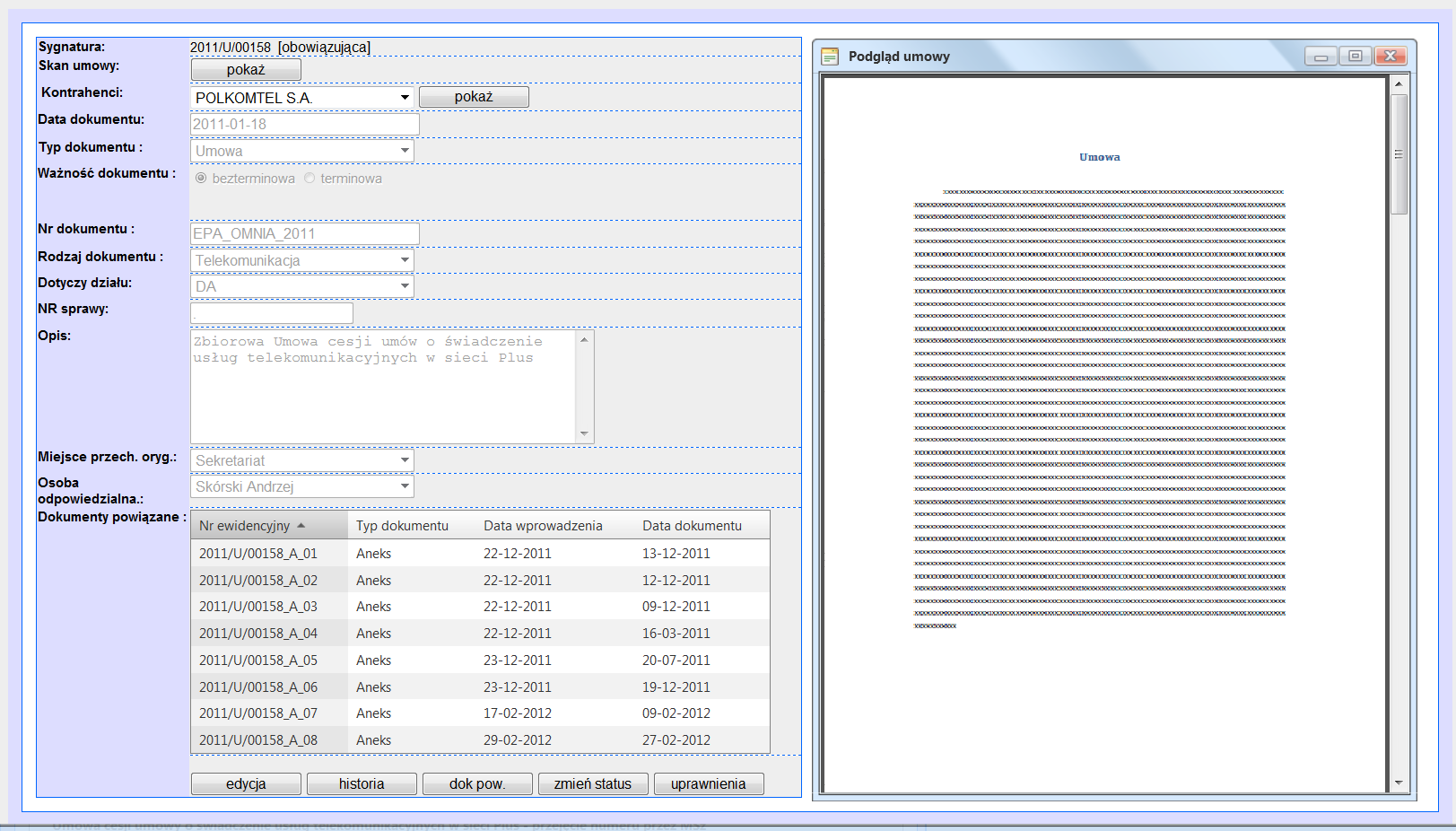Click date 29-02-2012 in Data wprowadzenia column
Image resolution: width=1456 pixels, height=831 pixels.
pyautogui.click(x=518, y=740)
